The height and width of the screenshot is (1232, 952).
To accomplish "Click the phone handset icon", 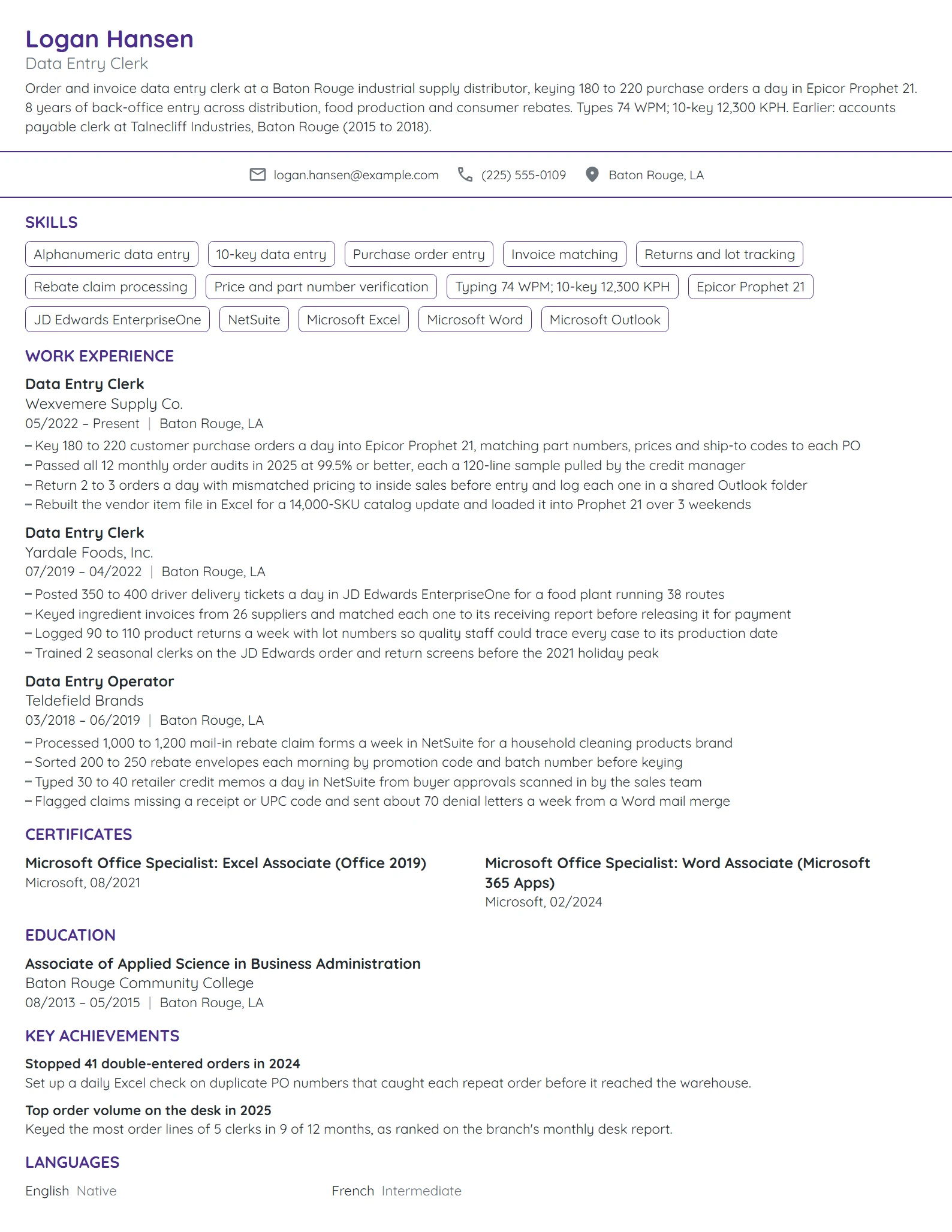I will click(465, 174).
